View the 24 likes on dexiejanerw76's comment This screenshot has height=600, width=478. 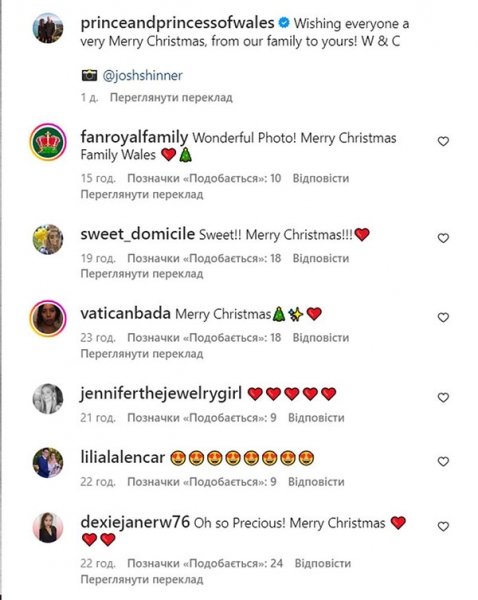click(x=205, y=563)
